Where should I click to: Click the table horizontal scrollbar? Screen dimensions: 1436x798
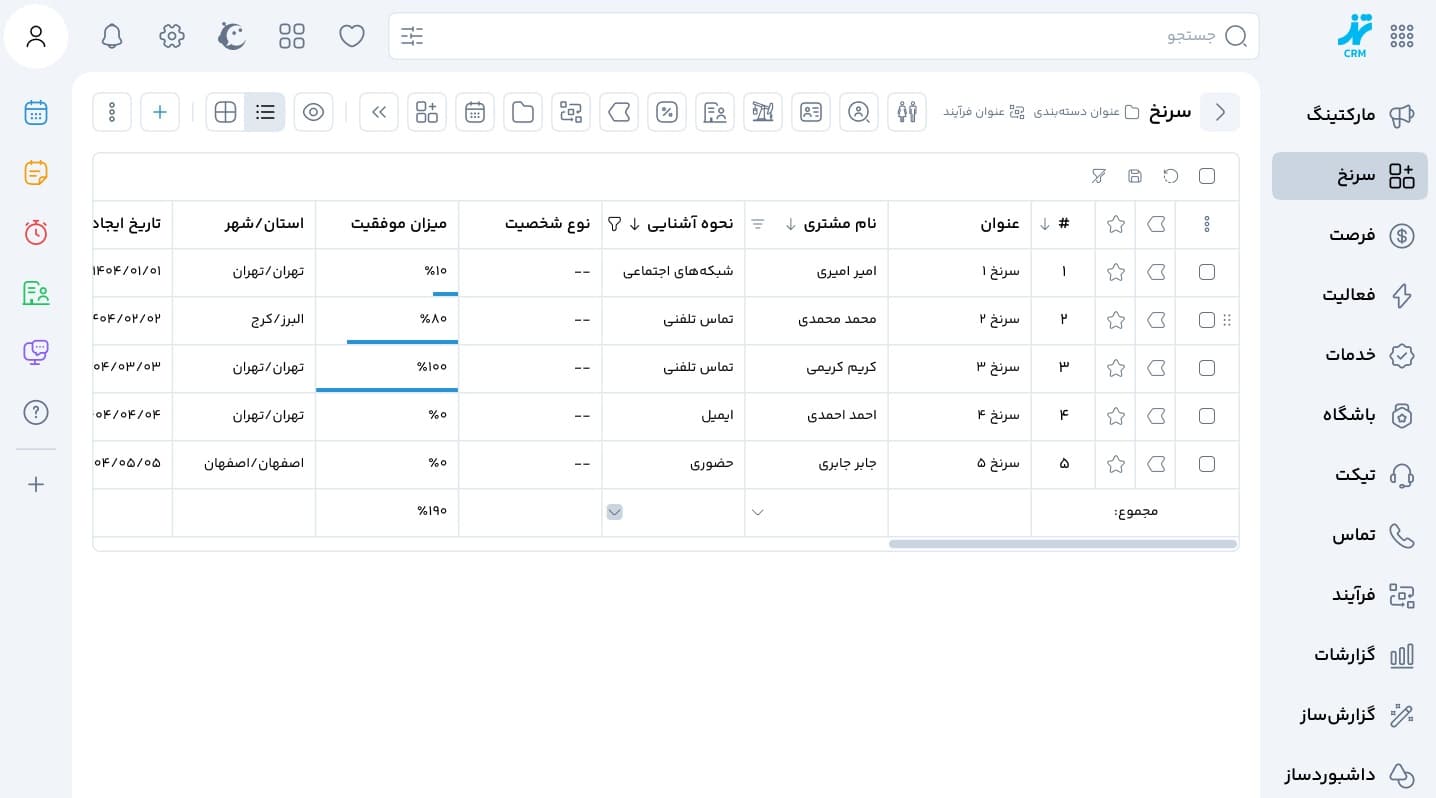[1062, 544]
